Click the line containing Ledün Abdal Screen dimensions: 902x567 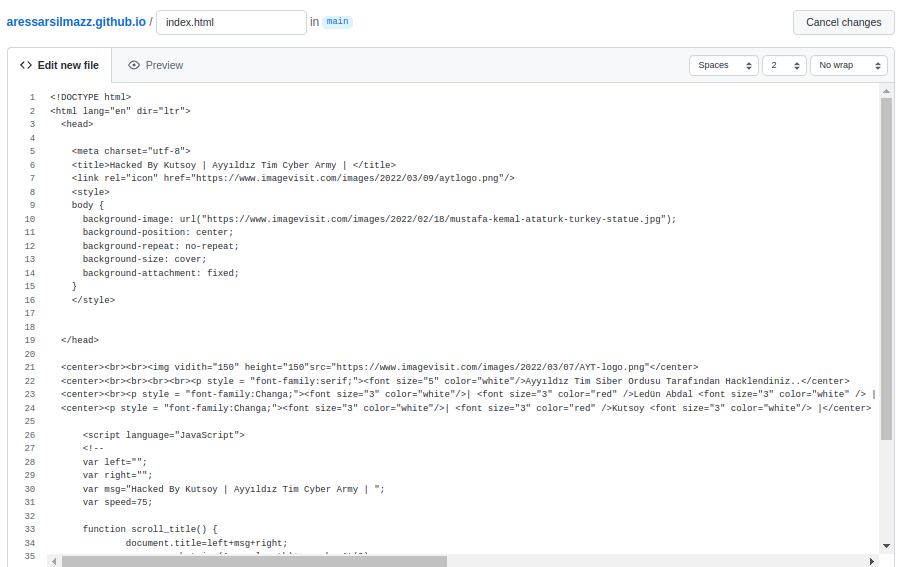(468, 394)
